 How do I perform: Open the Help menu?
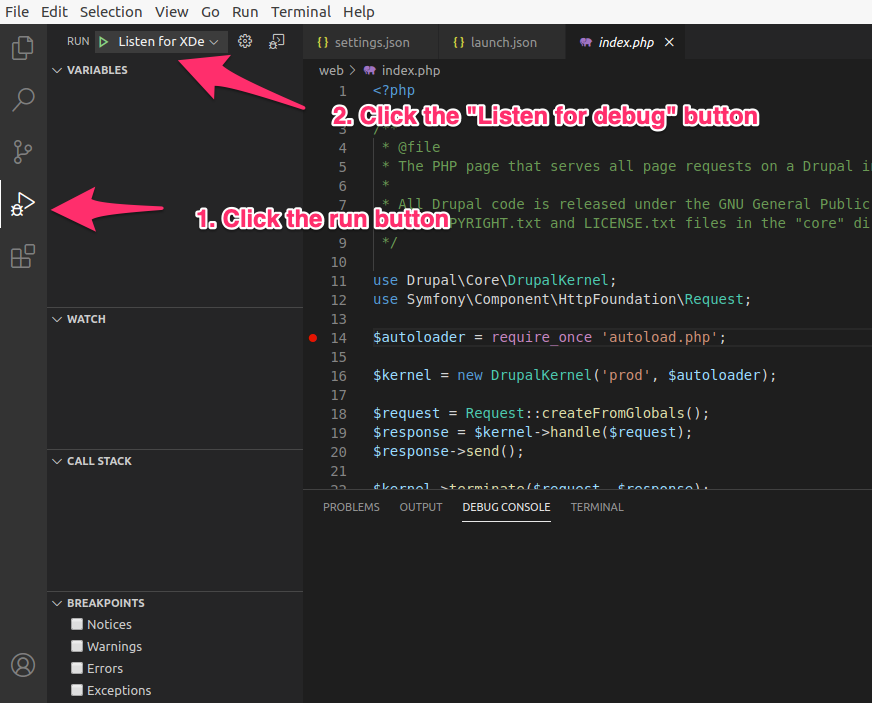(x=359, y=12)
